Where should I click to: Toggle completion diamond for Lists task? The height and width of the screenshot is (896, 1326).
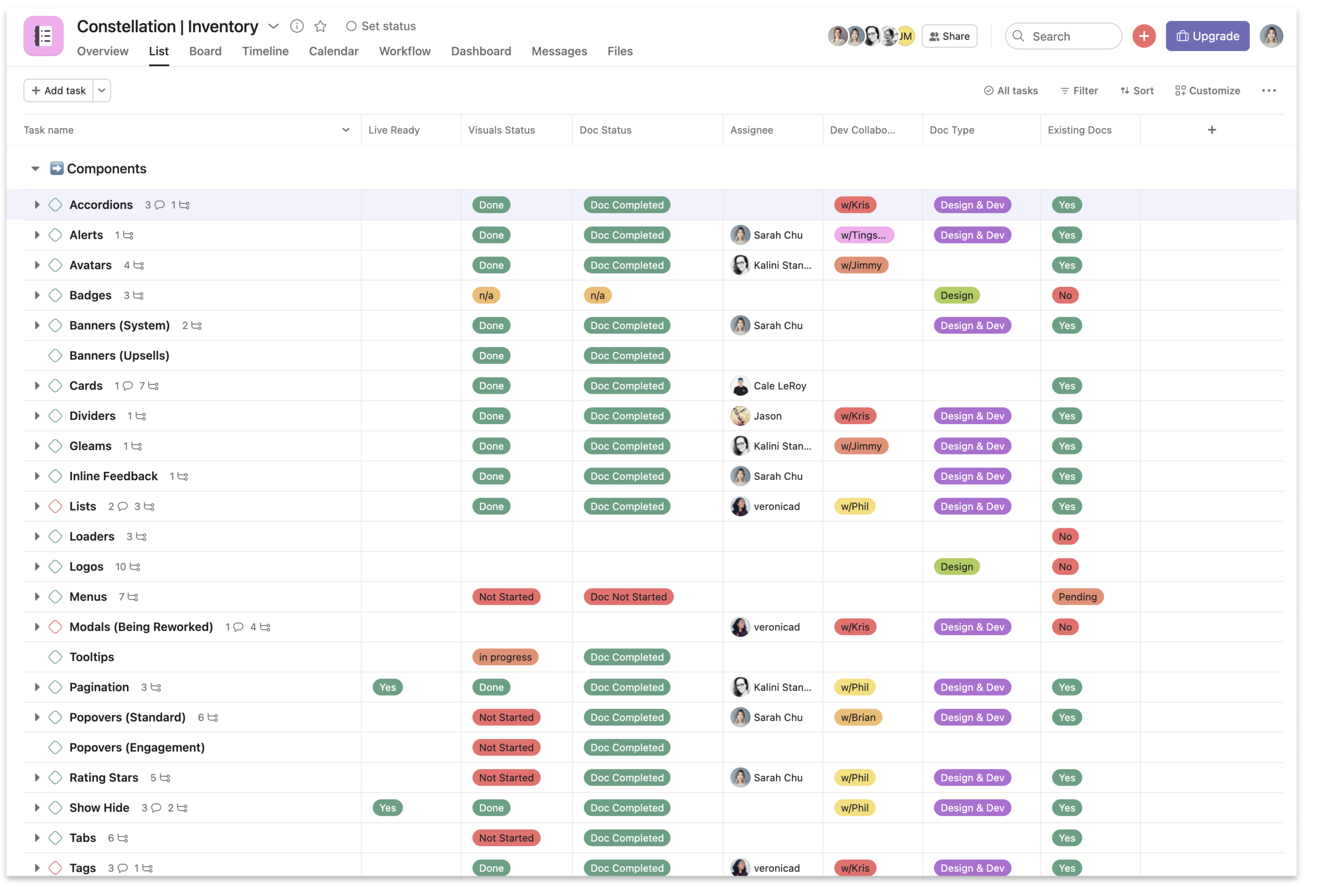point(55,506)
